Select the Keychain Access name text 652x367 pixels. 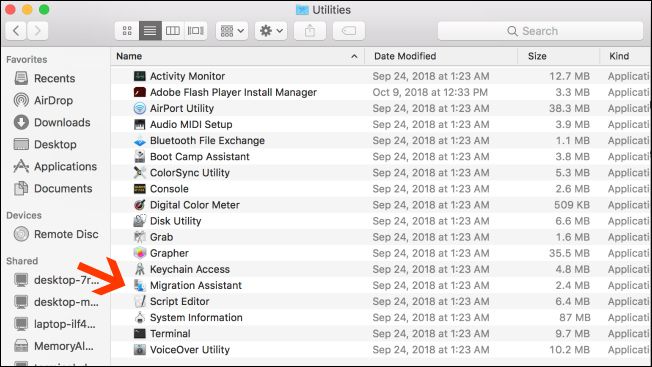point(190,269)
